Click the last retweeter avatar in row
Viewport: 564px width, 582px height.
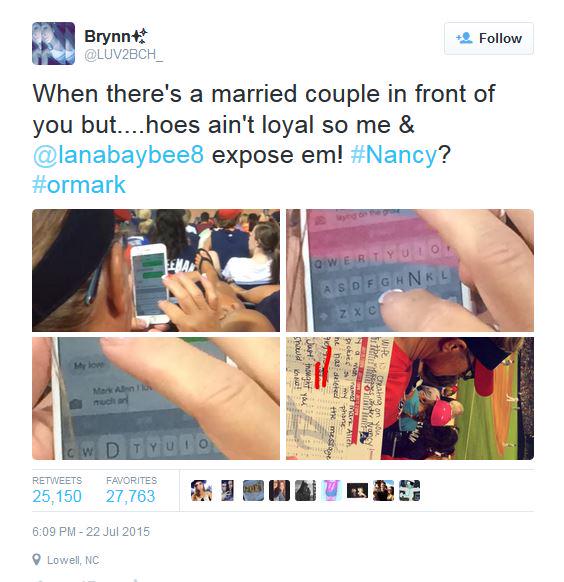409,490
